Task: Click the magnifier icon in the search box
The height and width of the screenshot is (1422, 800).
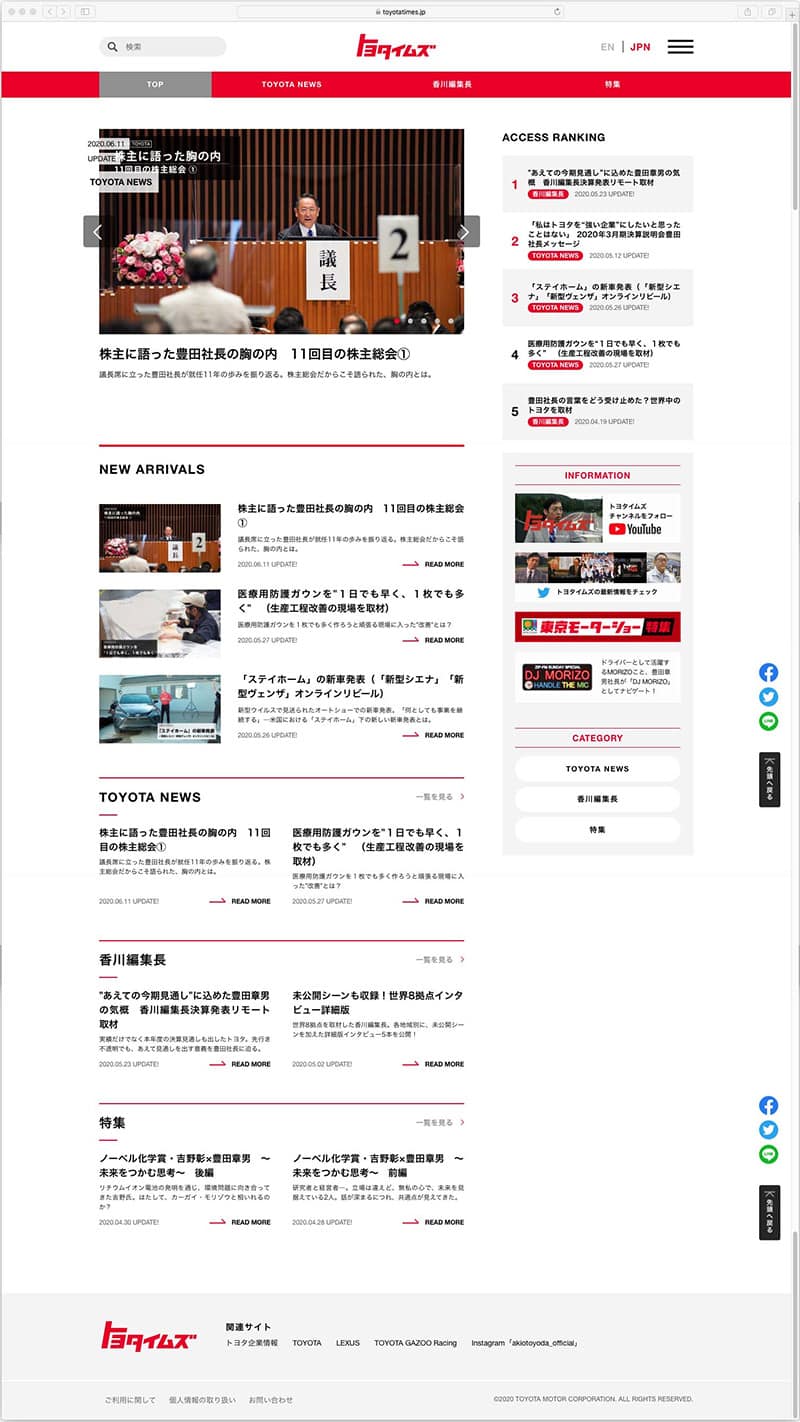Action: tap(111, 47)
